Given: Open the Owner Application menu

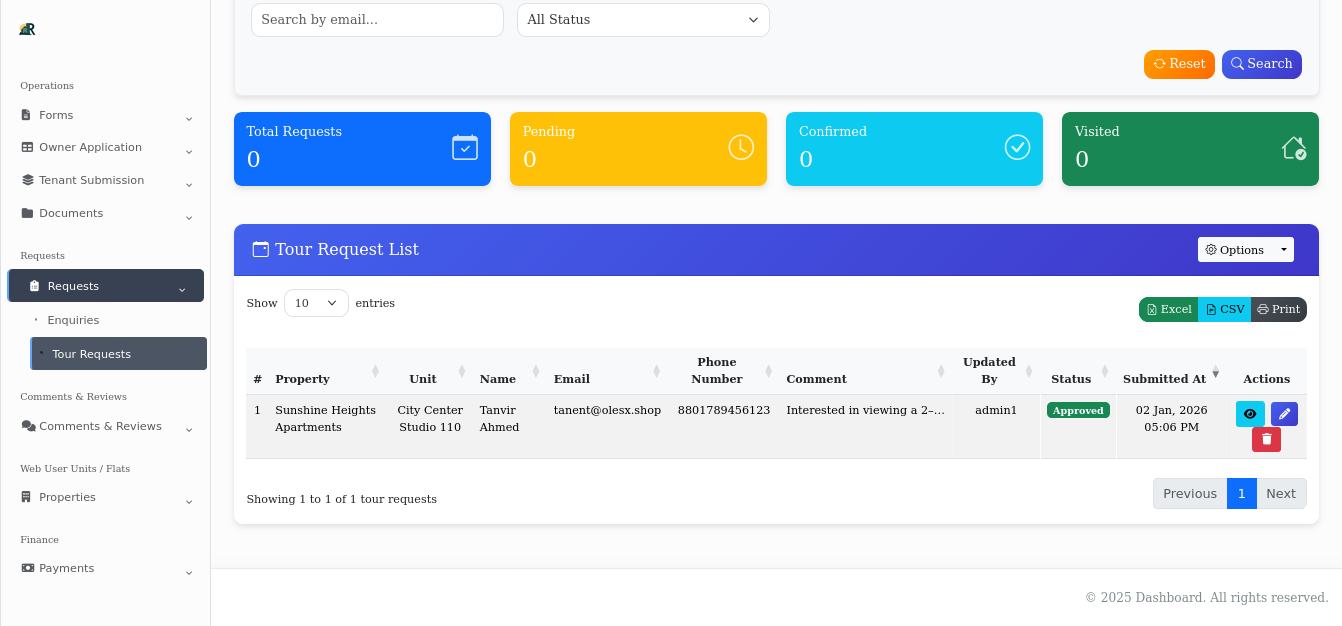Looking at the screenshot, I should pos(88,147).
